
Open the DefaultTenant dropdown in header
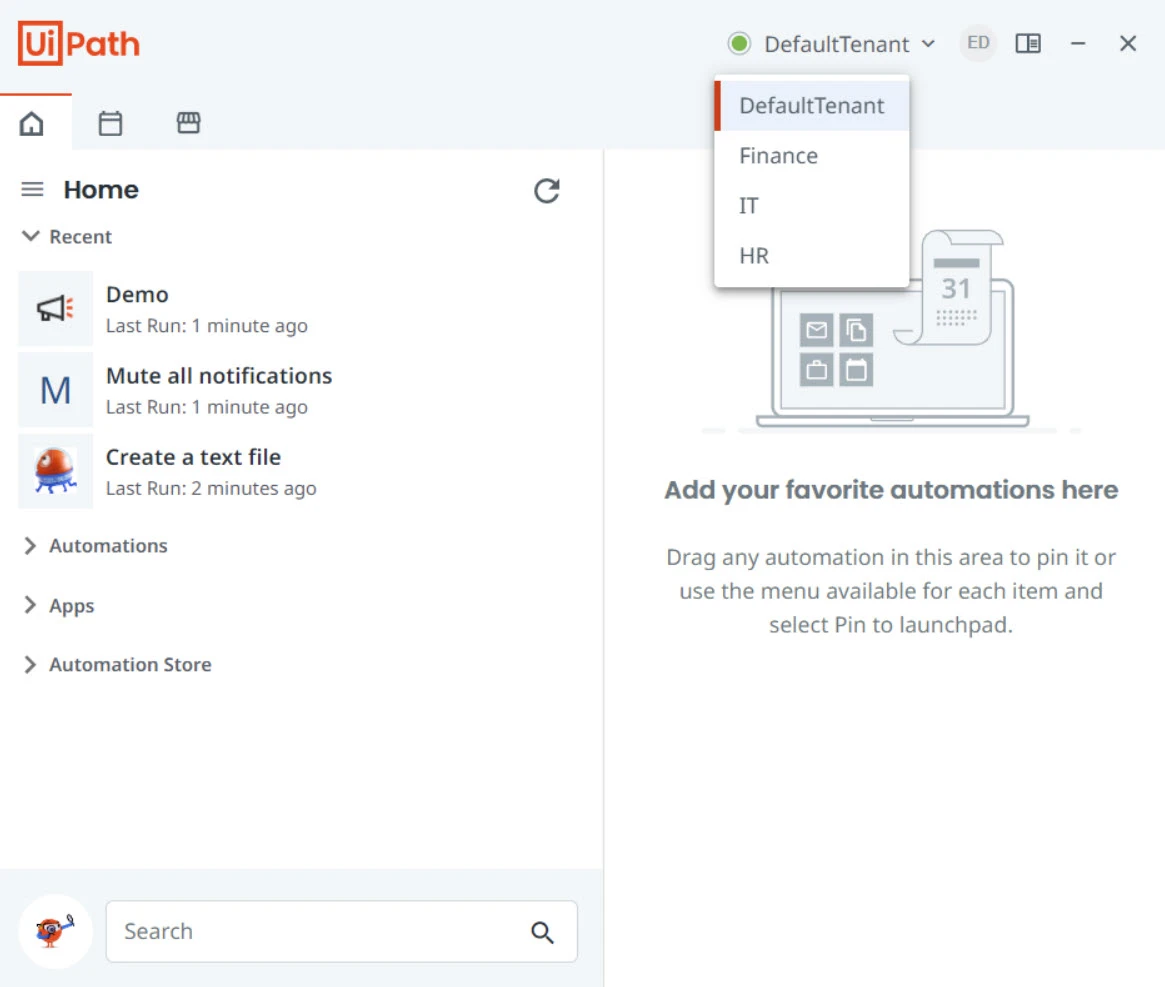(x=849, y=45)
